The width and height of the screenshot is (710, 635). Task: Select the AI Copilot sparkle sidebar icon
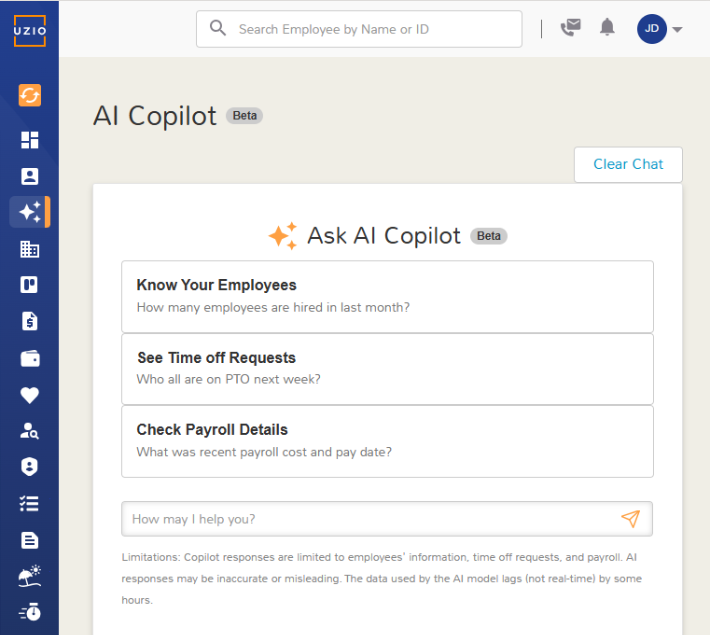[29, 212]
